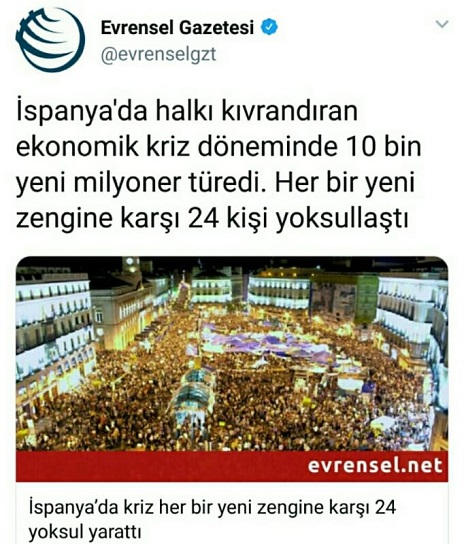Image resolution: width=464 pixels, height=544 pixels.
Task: Click the "yoksul yarattı" headline line
Action: point(84,532)
